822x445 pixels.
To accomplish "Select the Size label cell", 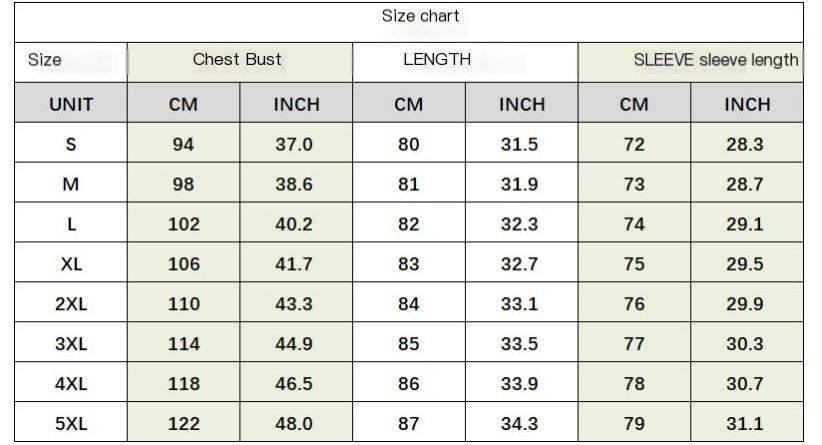I will (45, 60).
